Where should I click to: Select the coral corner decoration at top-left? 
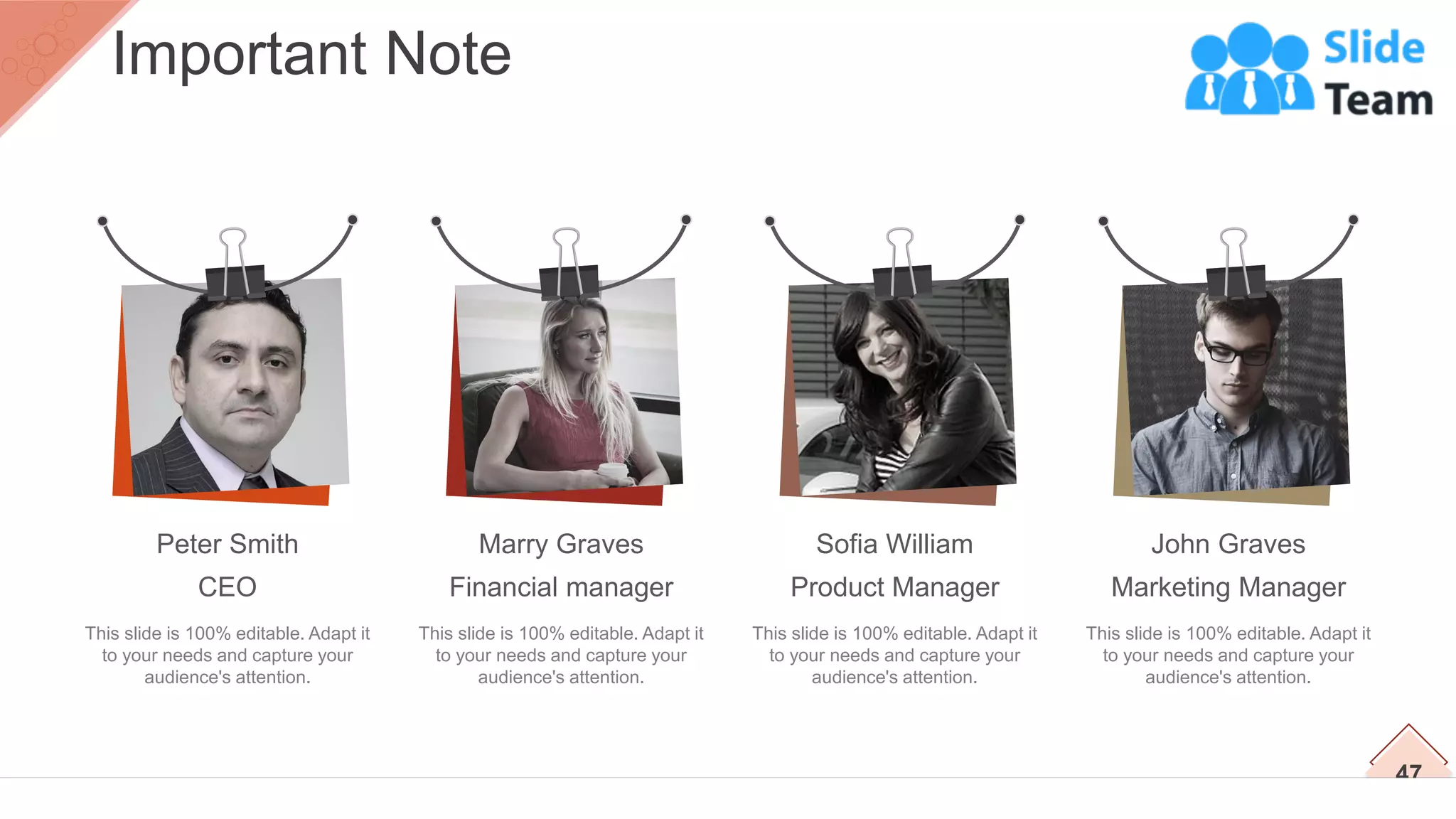click(43, 50)
